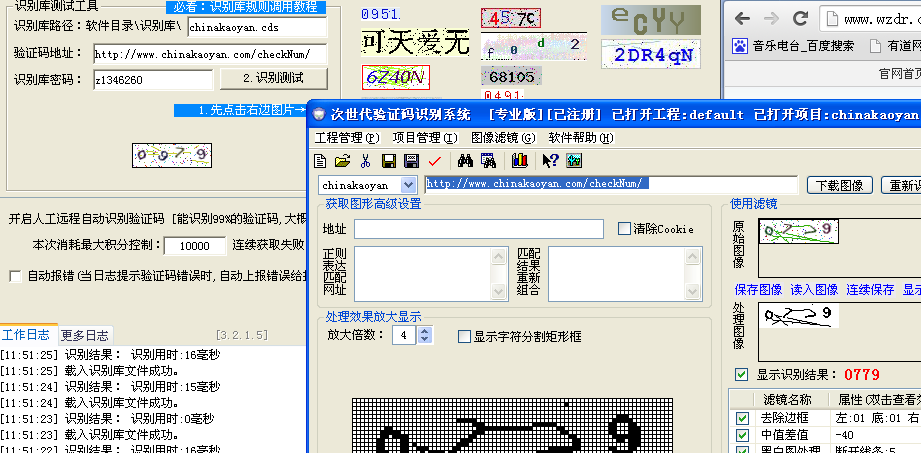This screenshot has width=921, height=453.
Task: Click the open folder toolbar icon
Action: pos(342,160)
